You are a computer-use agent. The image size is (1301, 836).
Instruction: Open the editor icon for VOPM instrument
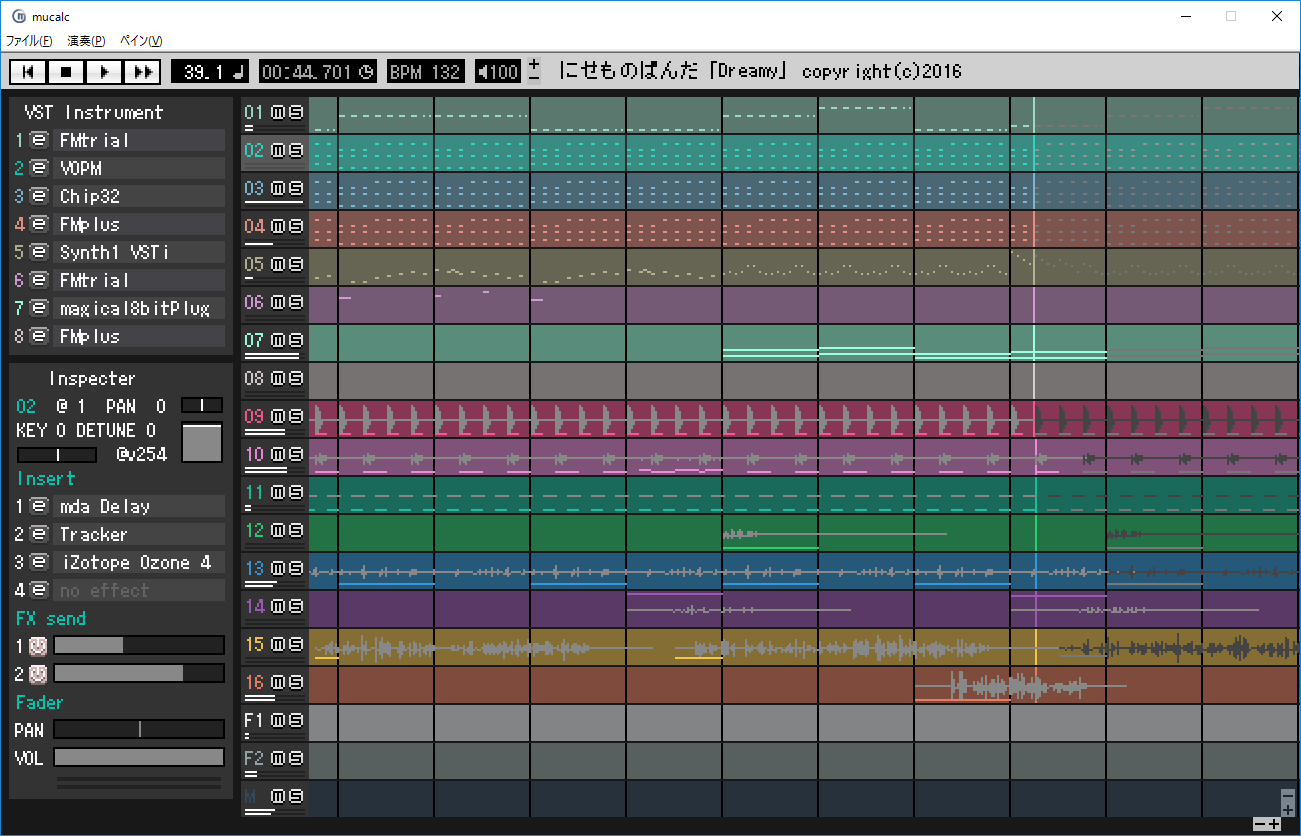(39, 168)
